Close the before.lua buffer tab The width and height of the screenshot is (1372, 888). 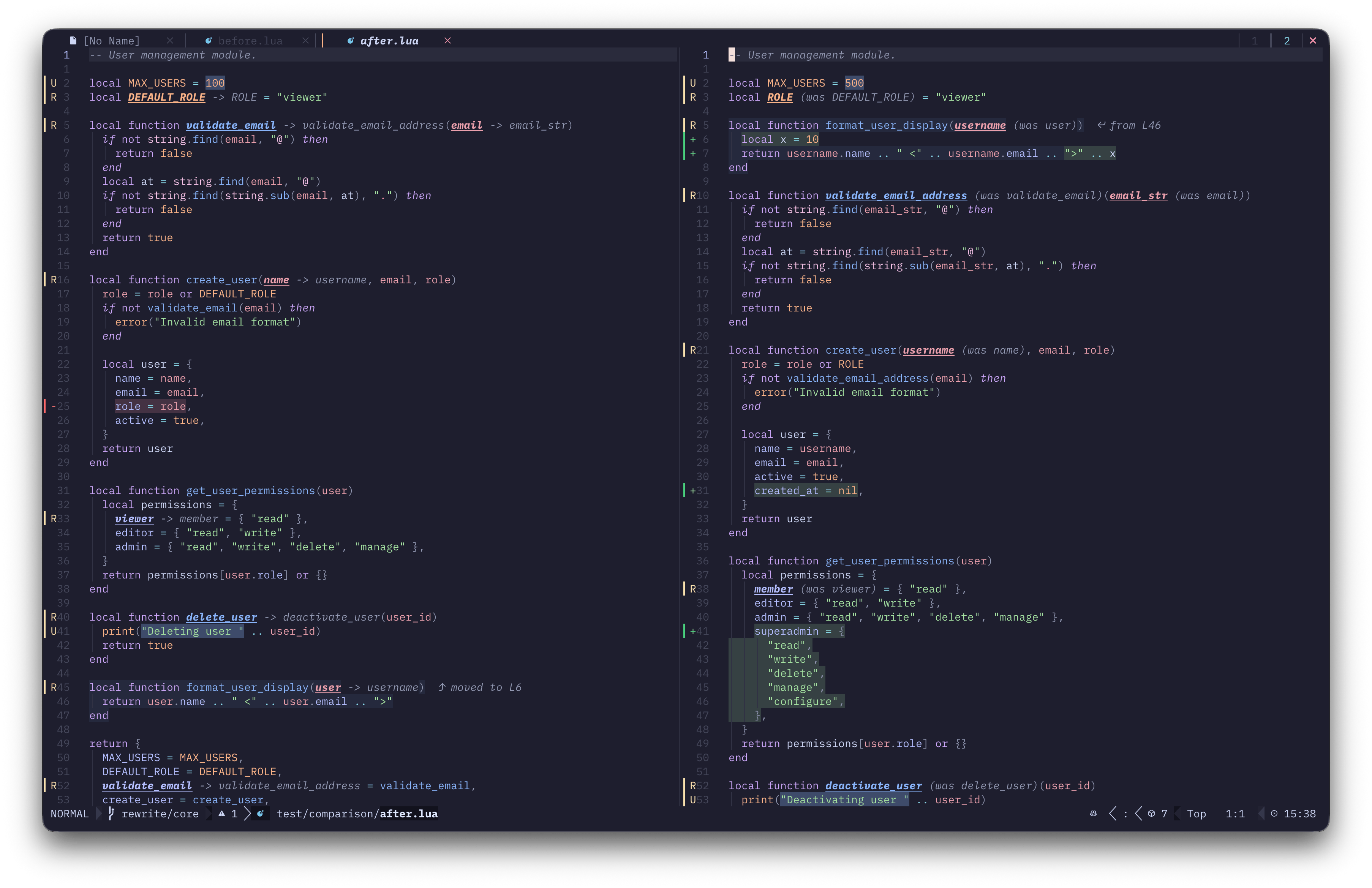(305, 41)
